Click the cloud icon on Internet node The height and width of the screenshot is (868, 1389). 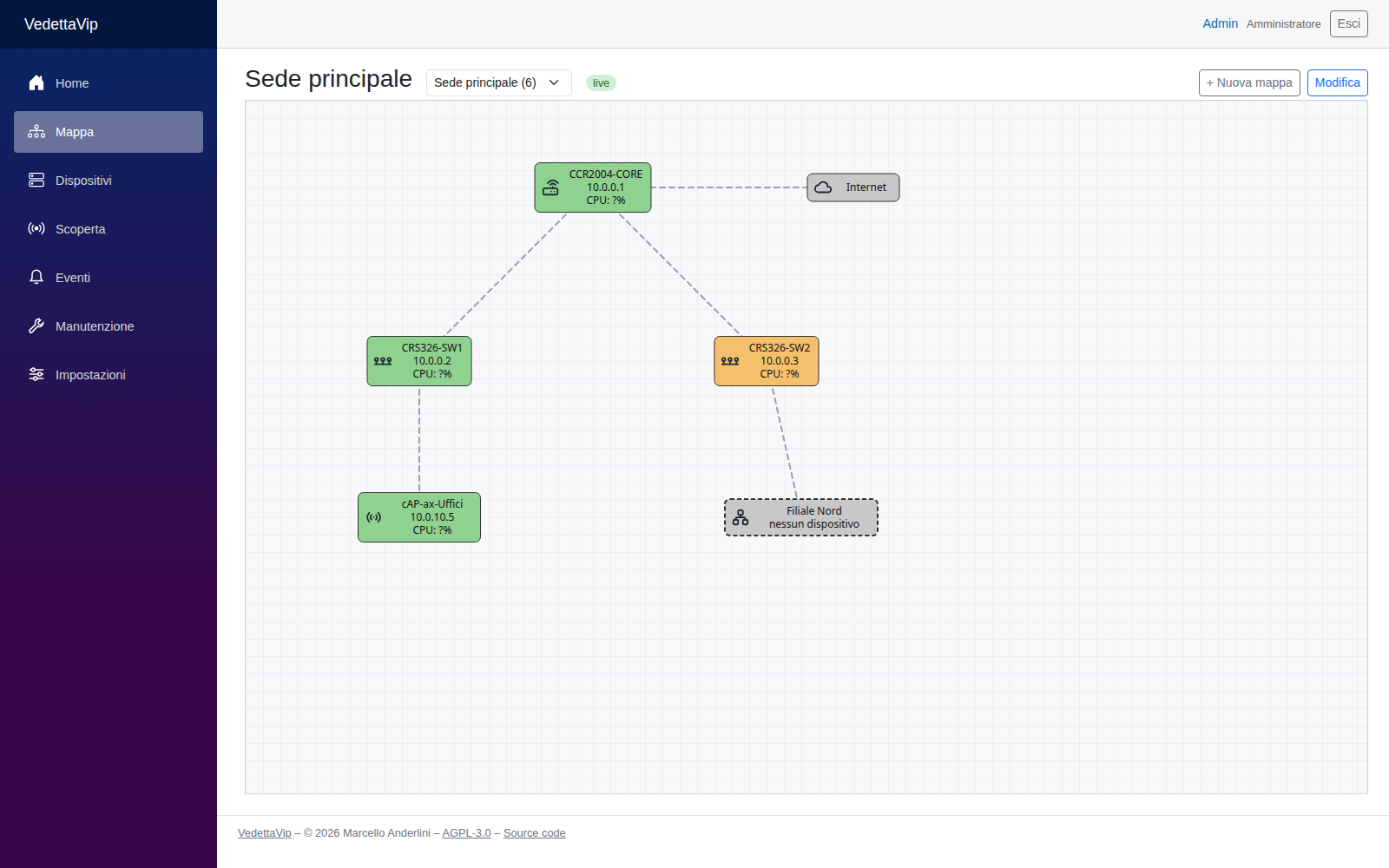click(823, 187)
